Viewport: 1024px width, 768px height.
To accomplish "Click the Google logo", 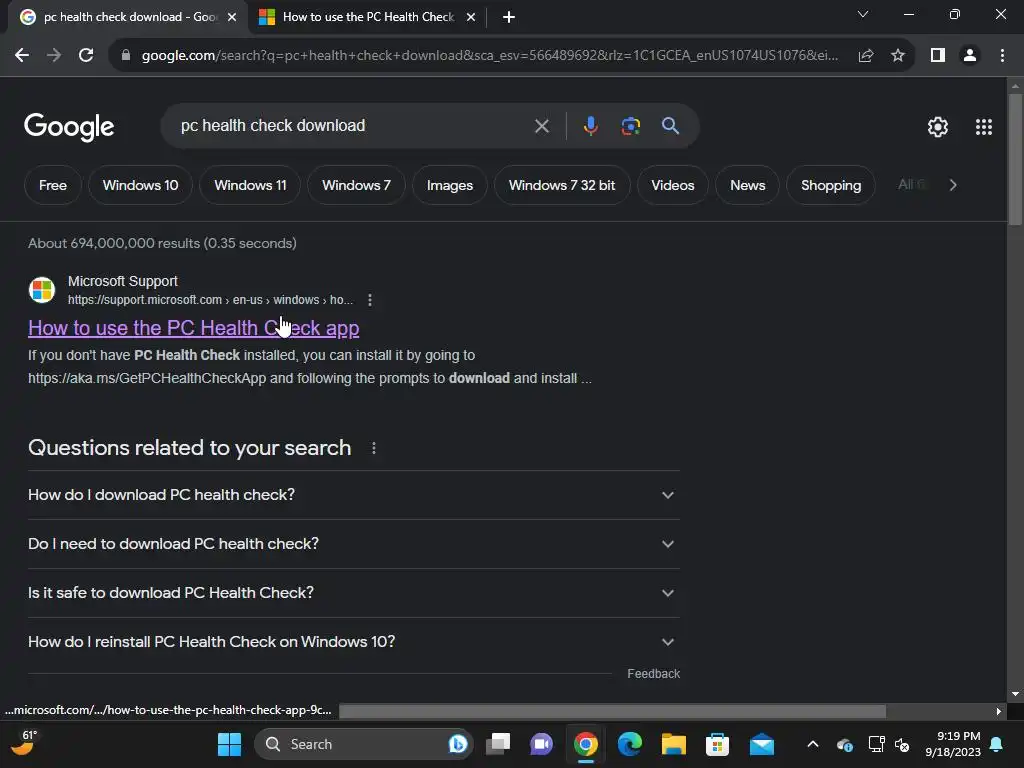I will (x=69, y=127).
